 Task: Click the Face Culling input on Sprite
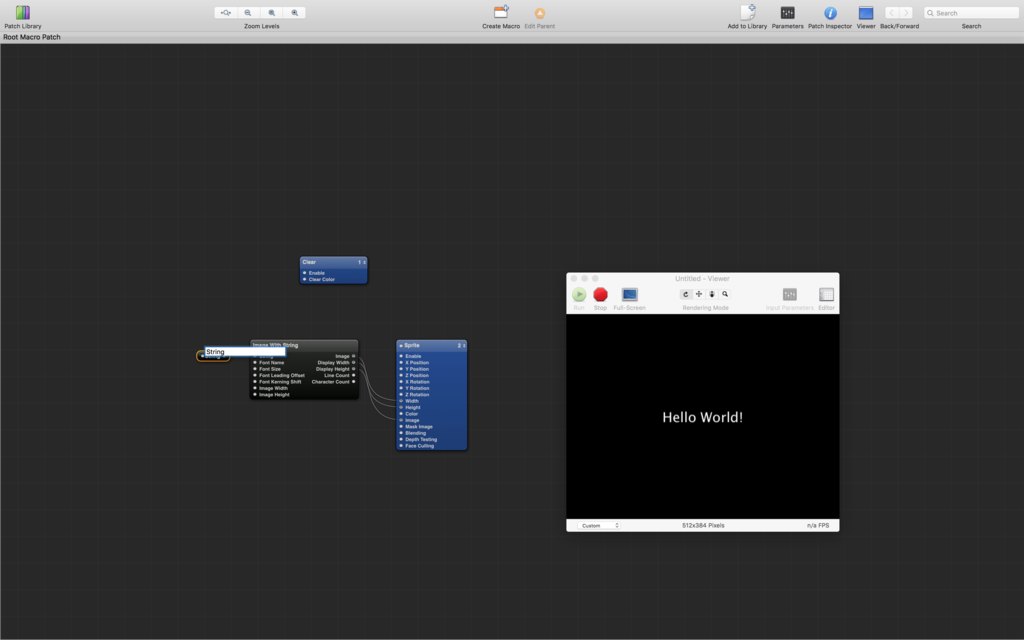coord(401,445)
